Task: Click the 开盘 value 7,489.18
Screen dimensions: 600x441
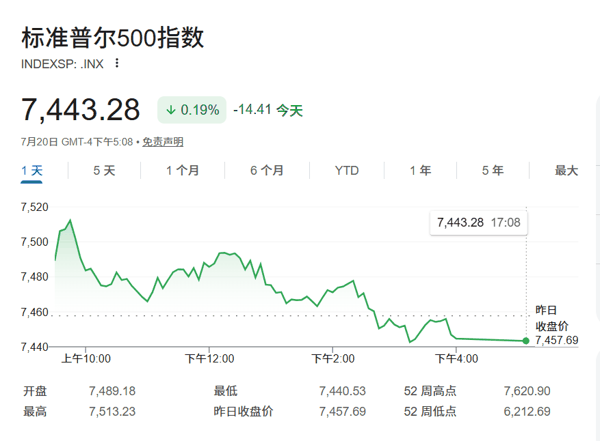Action: (112, 391)
